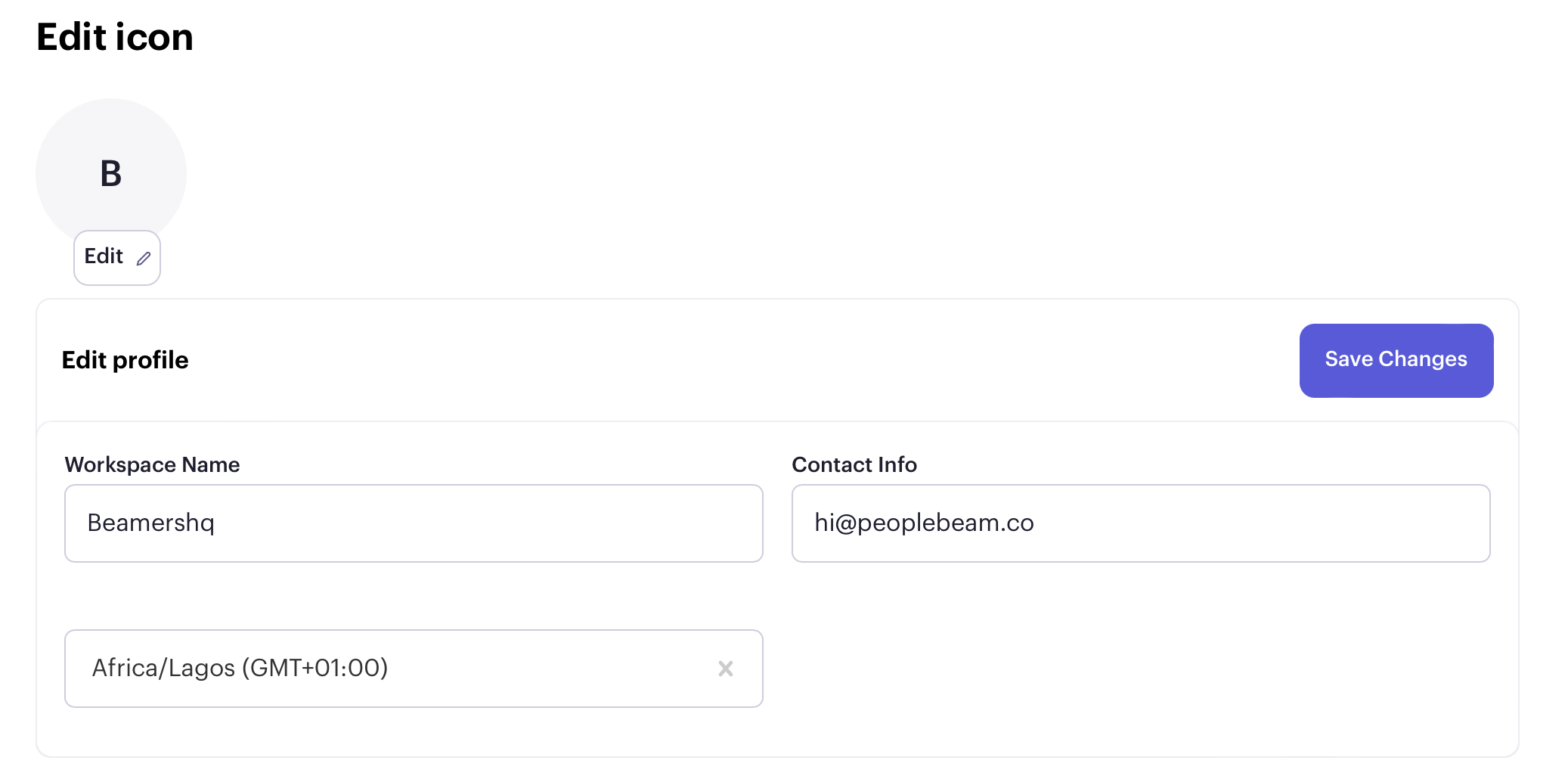
Task: Focus the Contact Info input field
Action: 1141,523
